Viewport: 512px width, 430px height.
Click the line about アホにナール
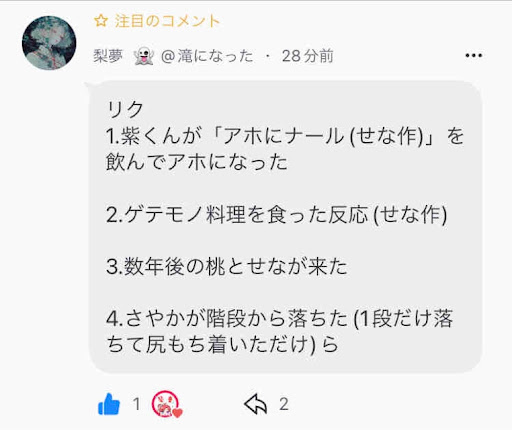click(x=285, y=136)
